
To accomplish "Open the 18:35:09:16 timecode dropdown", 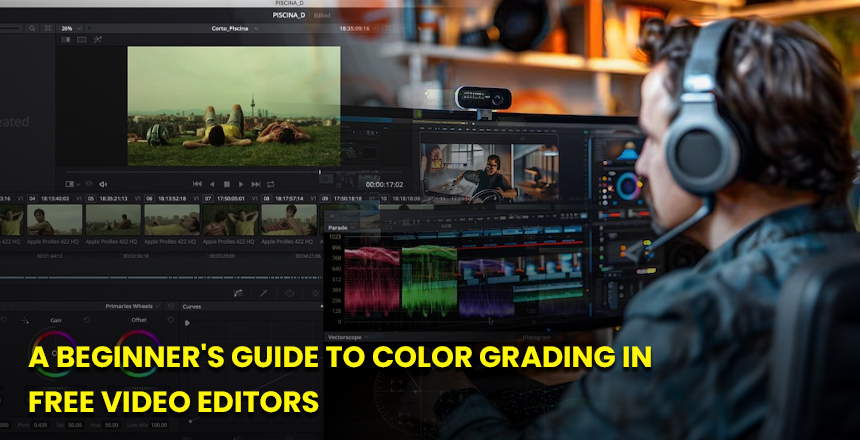I will [x=359, y=28].
